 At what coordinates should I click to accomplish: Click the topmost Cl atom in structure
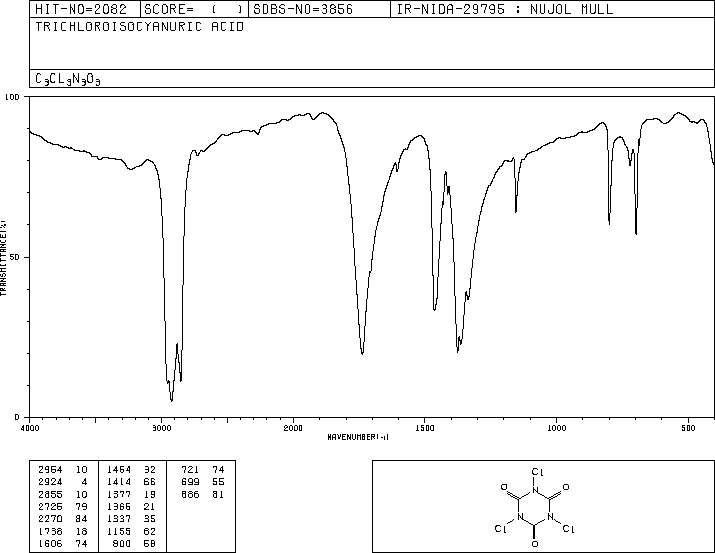point(537,472)
